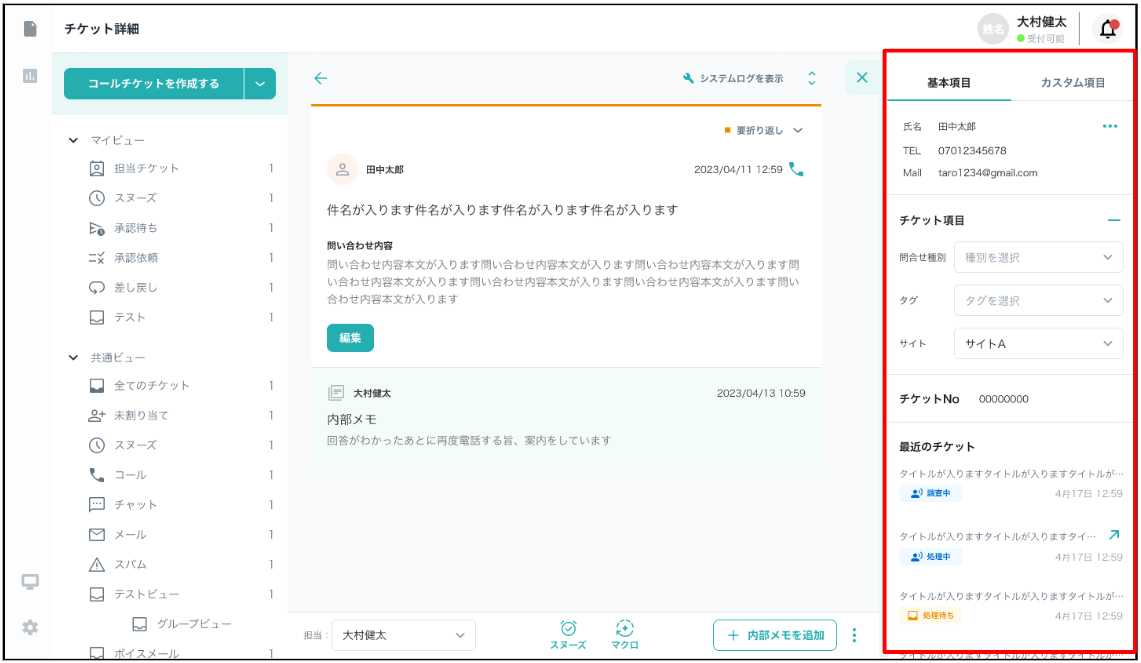Click 内部メモを追加 button
1141x663 pixels.
(x=775, y=635)
